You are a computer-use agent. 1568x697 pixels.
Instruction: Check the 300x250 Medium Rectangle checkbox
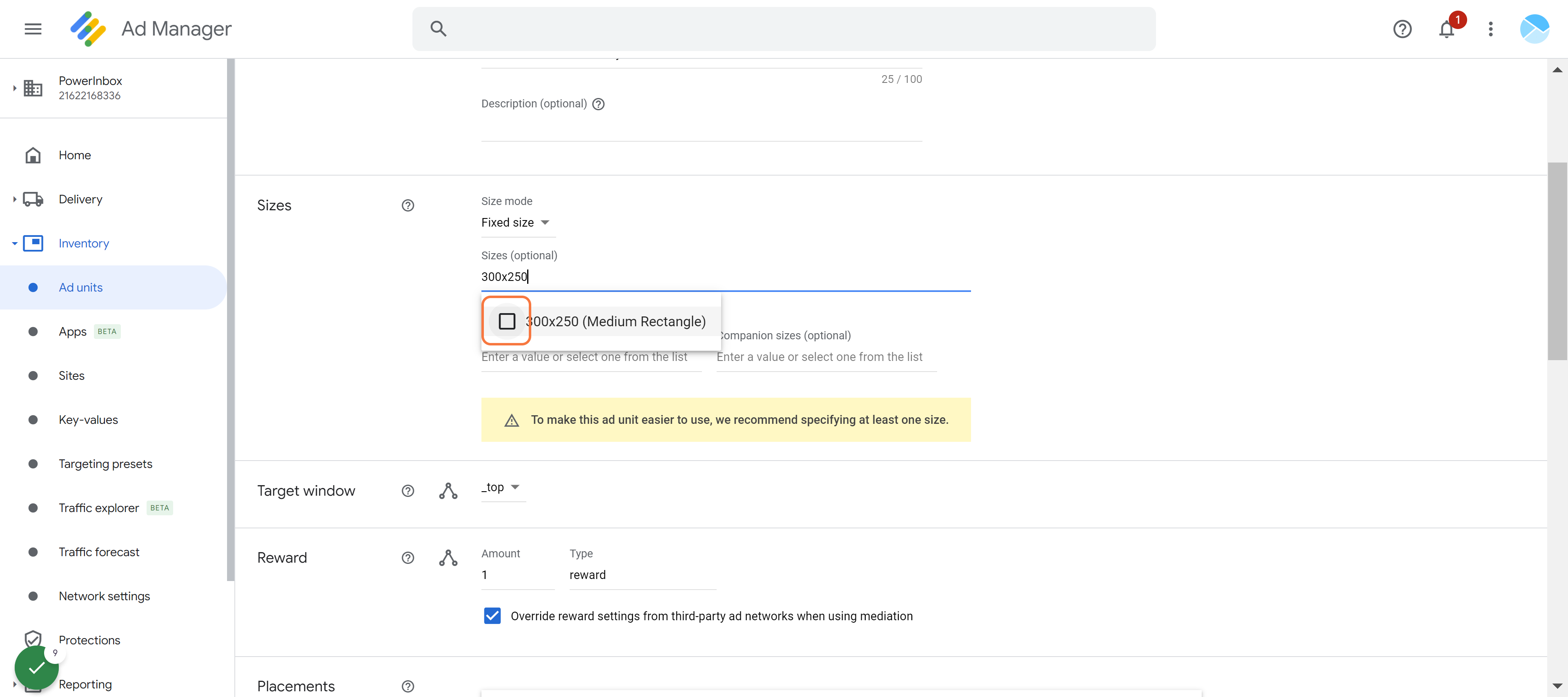(x=506, y=321)
